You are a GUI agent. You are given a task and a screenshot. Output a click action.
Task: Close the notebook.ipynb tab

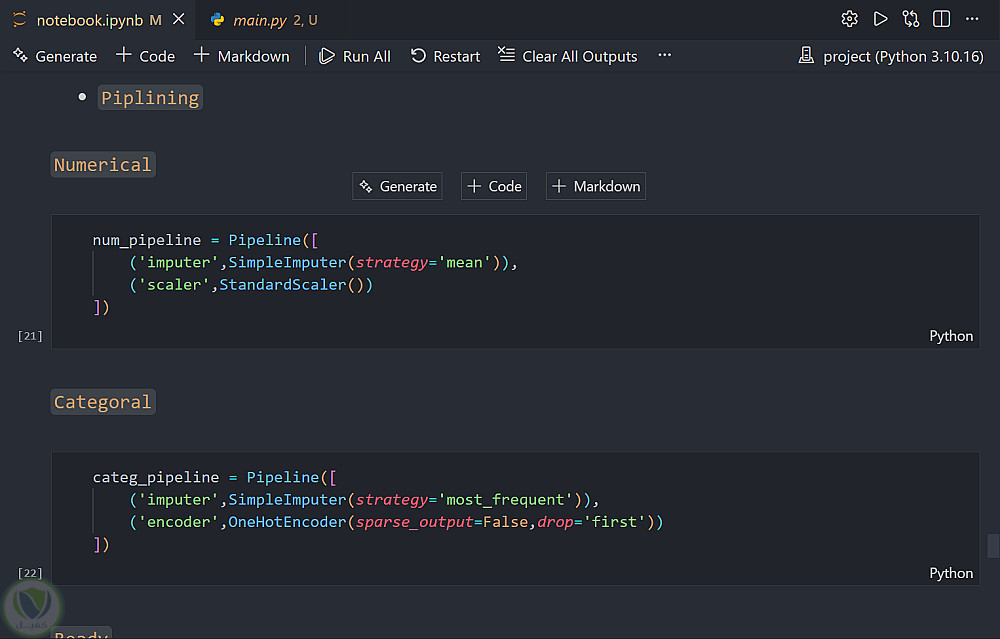(178, 20)
